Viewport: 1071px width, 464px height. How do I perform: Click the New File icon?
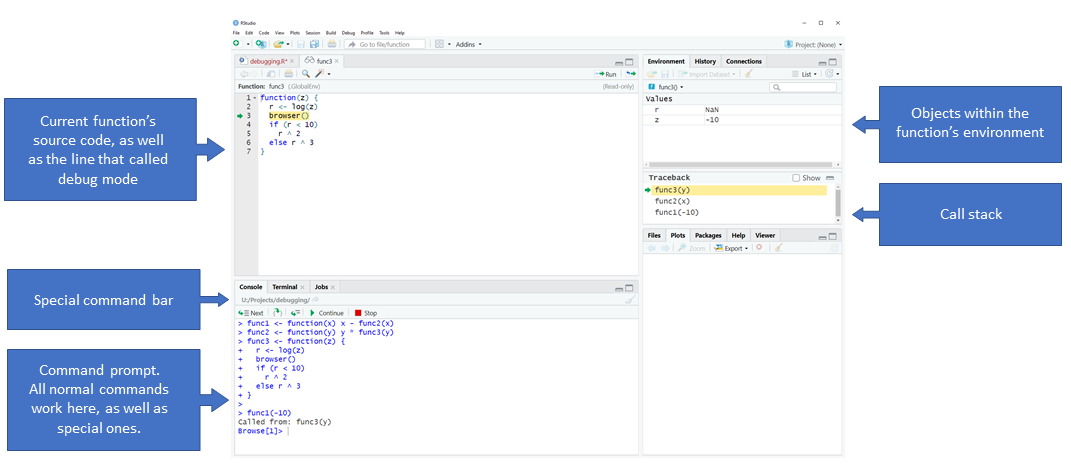(236, 44)
